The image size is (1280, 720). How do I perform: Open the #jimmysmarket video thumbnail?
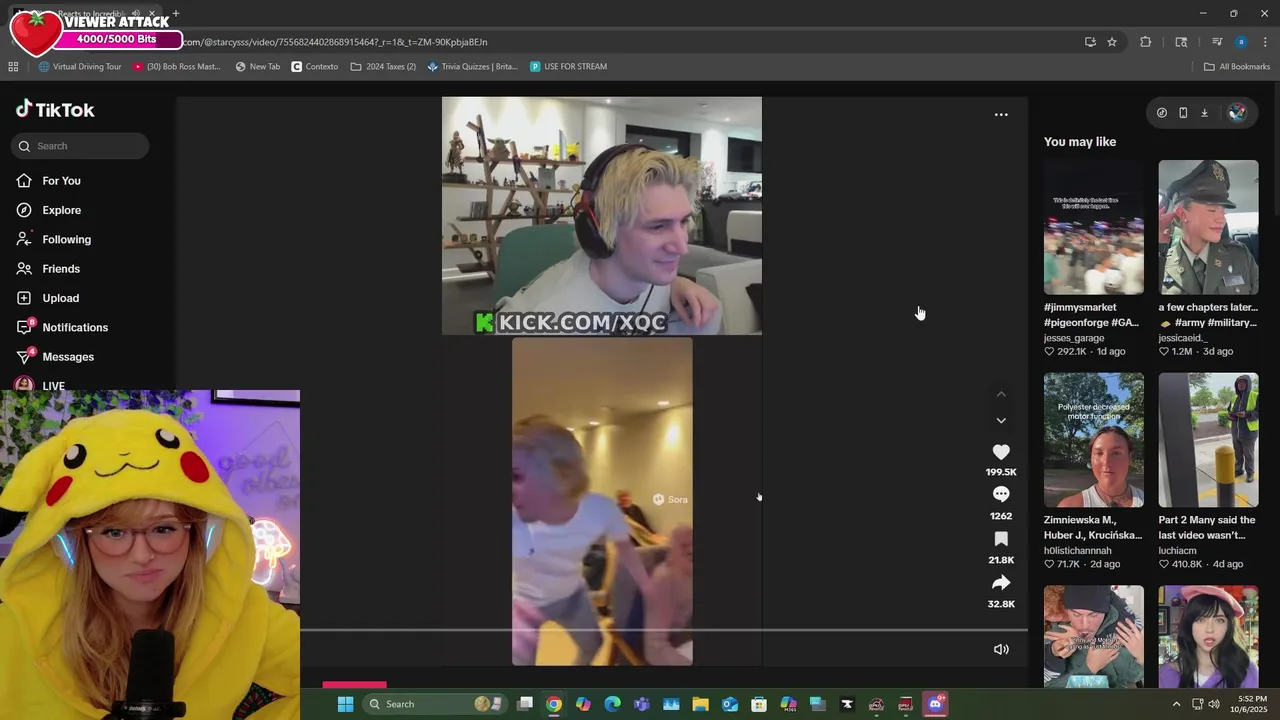[x=1093, y=227]
